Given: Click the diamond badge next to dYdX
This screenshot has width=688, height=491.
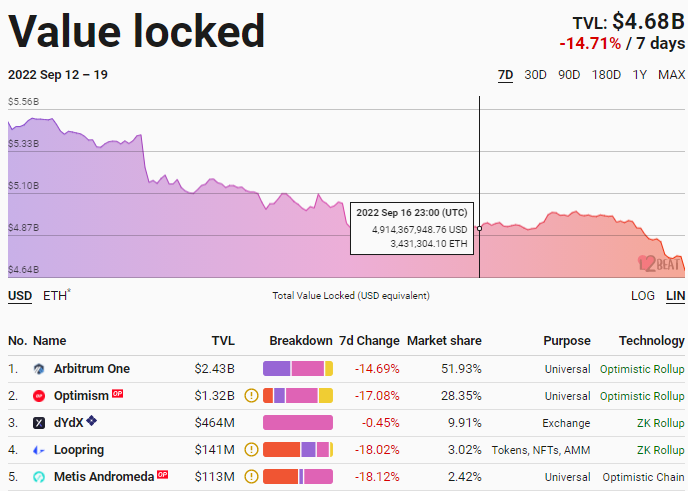Looking at the screenshot, I should 91,420.
